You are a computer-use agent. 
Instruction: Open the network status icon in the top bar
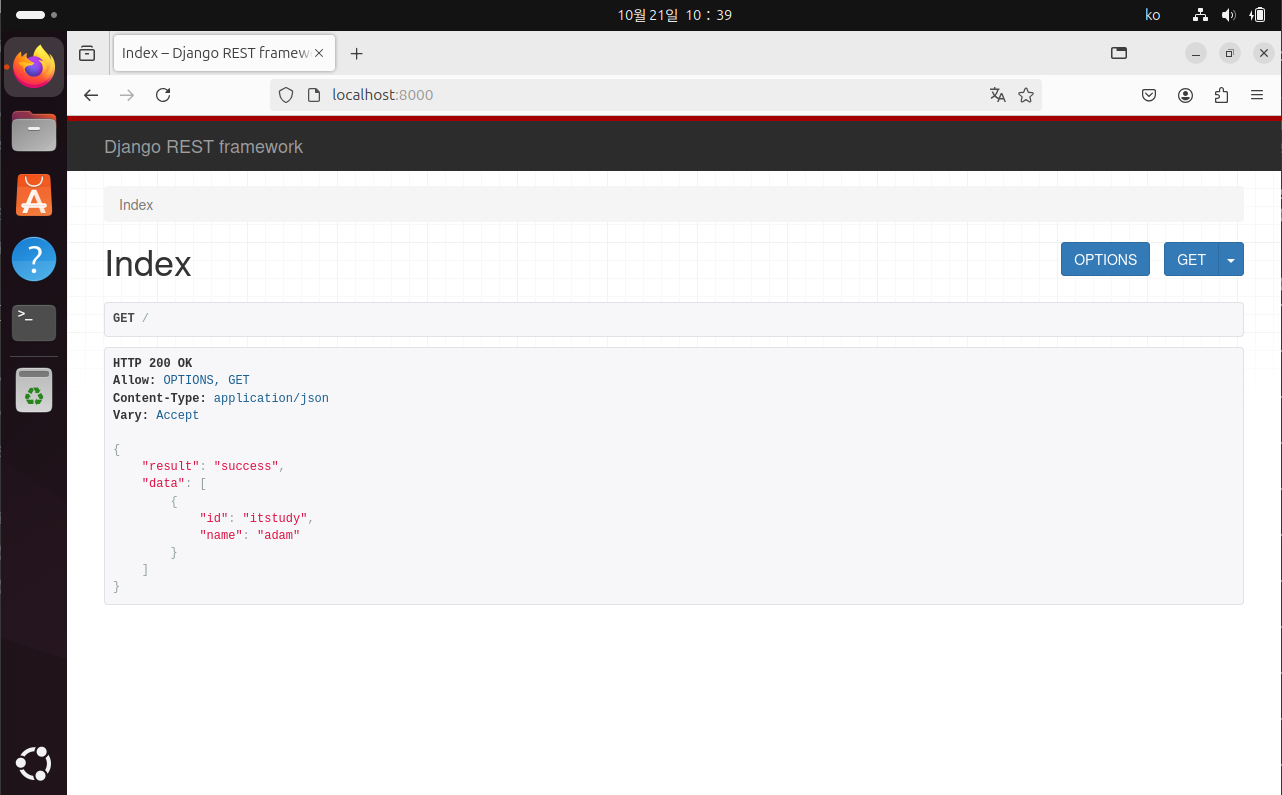(1201, 15)
